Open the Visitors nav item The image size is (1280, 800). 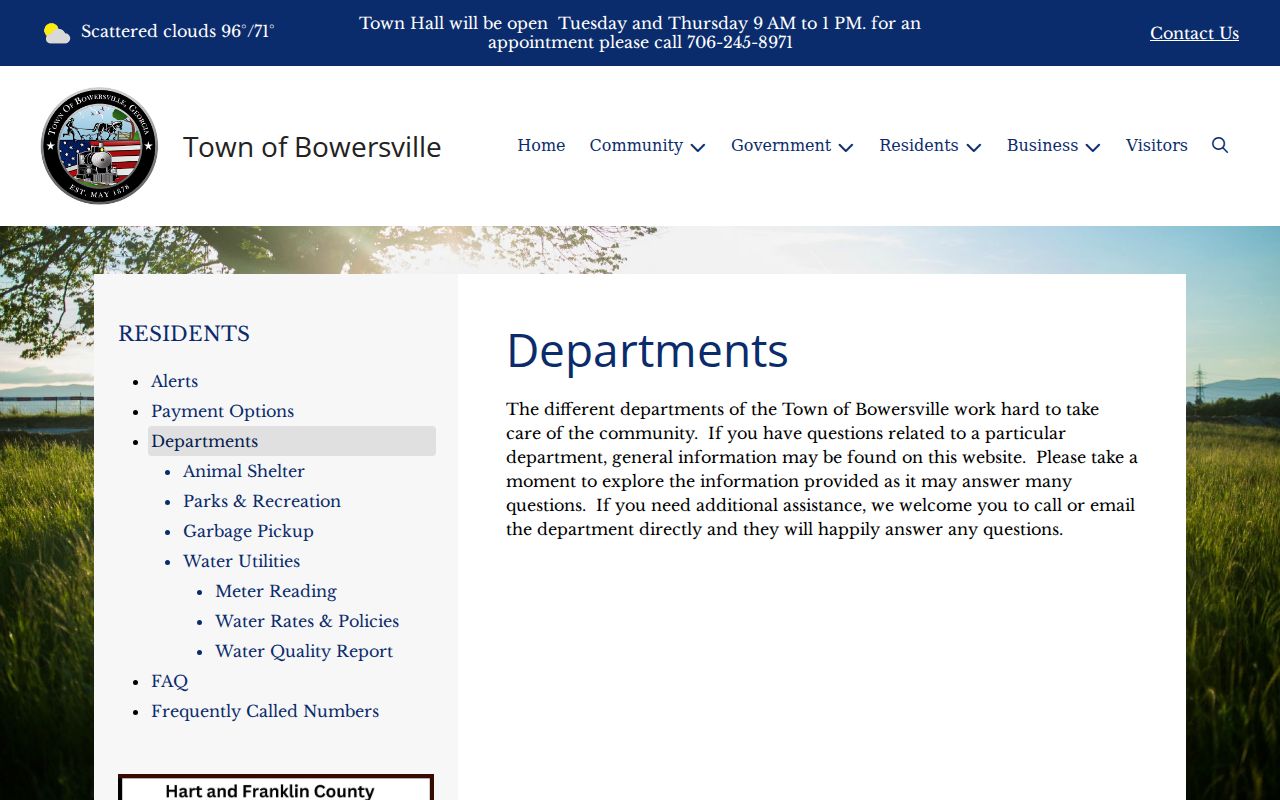tap(1157, 145)
